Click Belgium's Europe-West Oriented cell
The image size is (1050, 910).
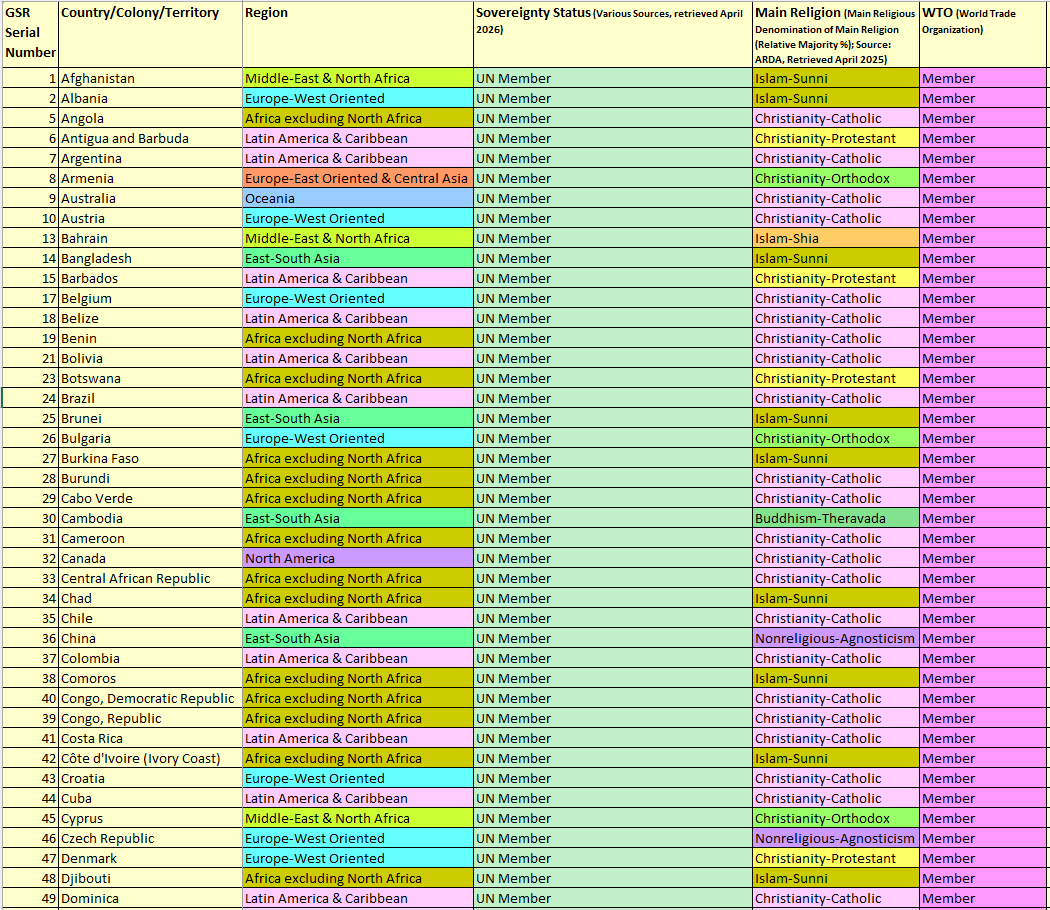pyautogui.click(x=358, y=299)
